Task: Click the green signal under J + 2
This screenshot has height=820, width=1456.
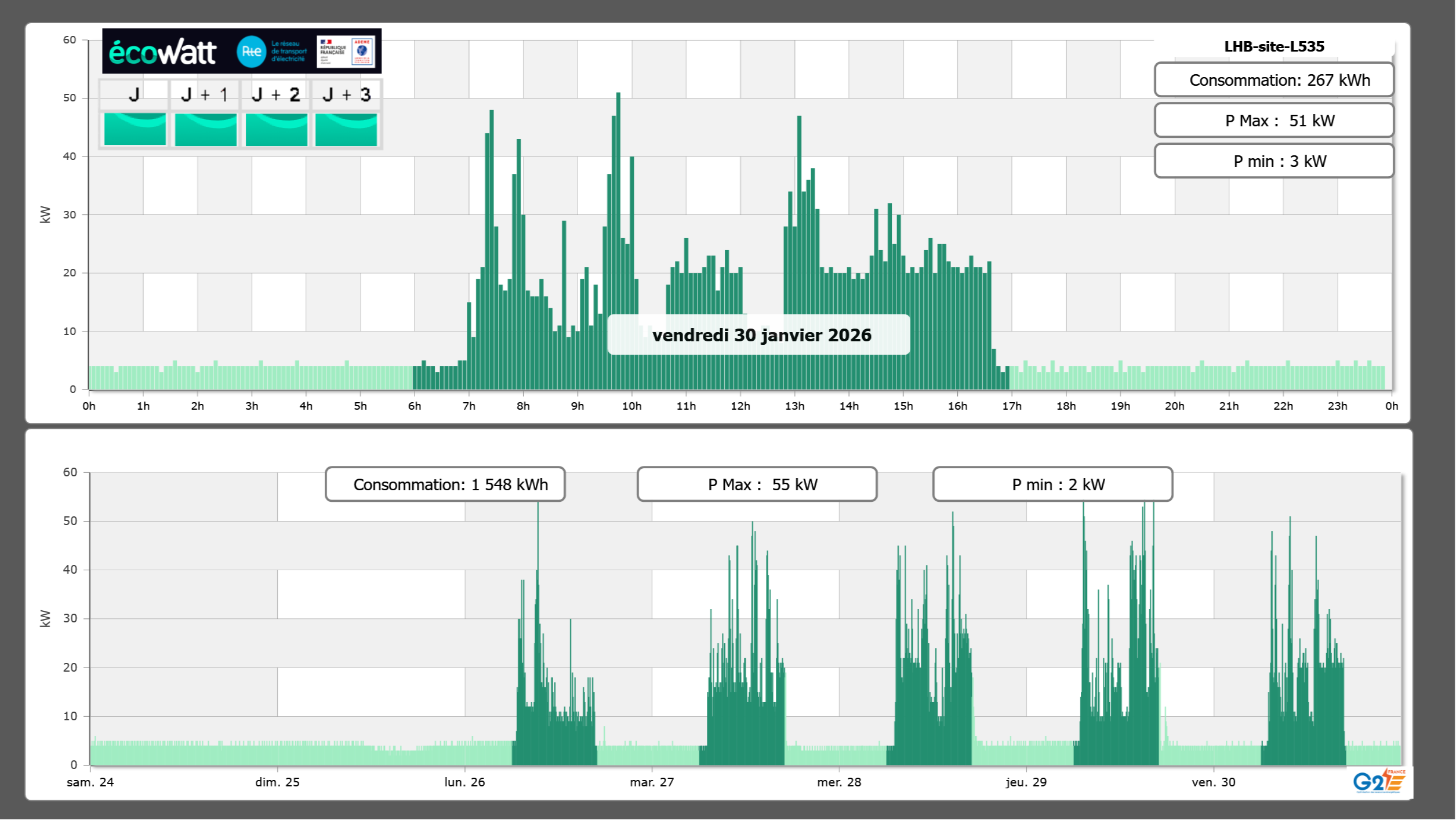Action: (x=276, y=129)
